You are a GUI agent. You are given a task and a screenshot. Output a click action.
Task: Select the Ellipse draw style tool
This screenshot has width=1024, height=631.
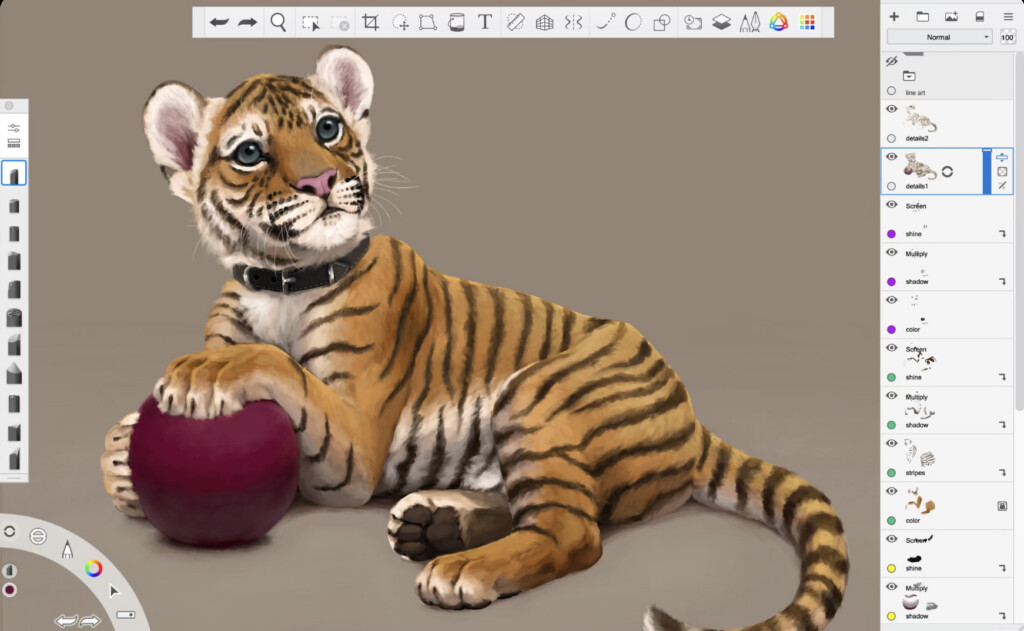pos(633,23)
